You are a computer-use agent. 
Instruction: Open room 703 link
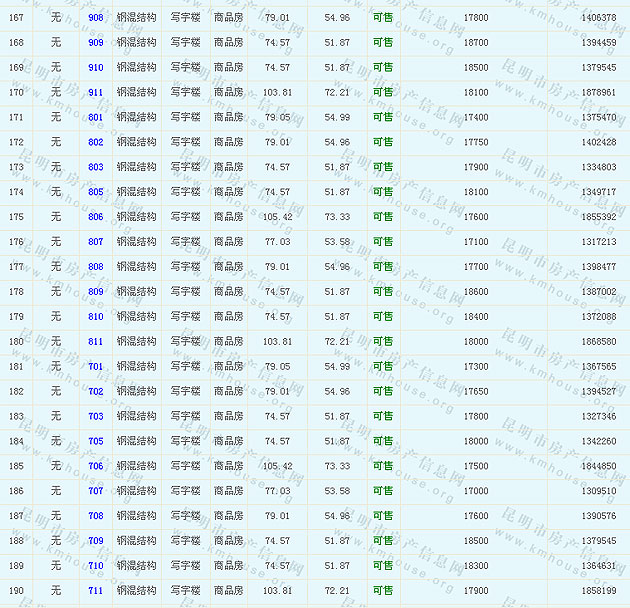coord(95,417)
